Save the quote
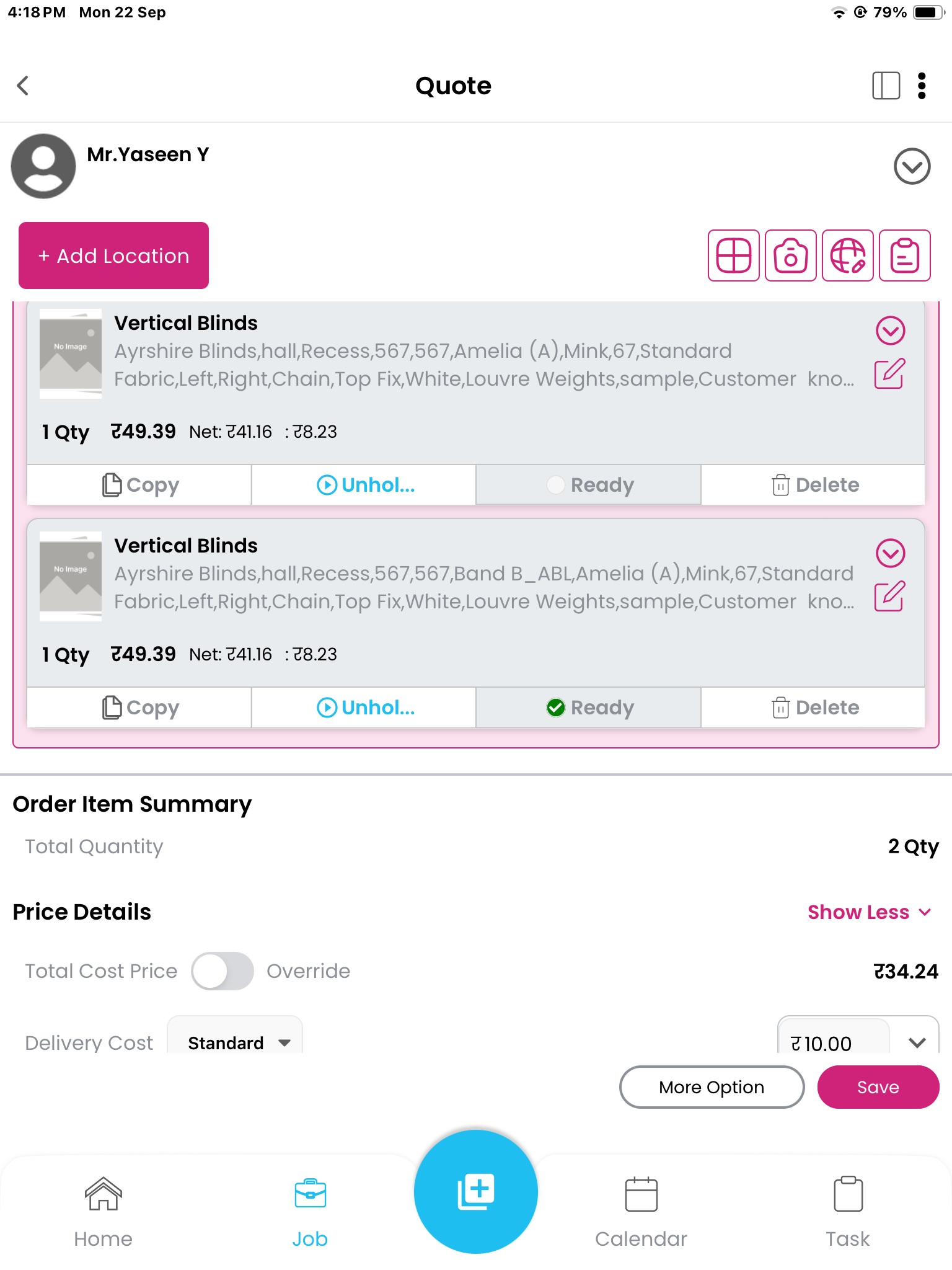Screen dimensions: 952x1270 (x=878, y=1087)
